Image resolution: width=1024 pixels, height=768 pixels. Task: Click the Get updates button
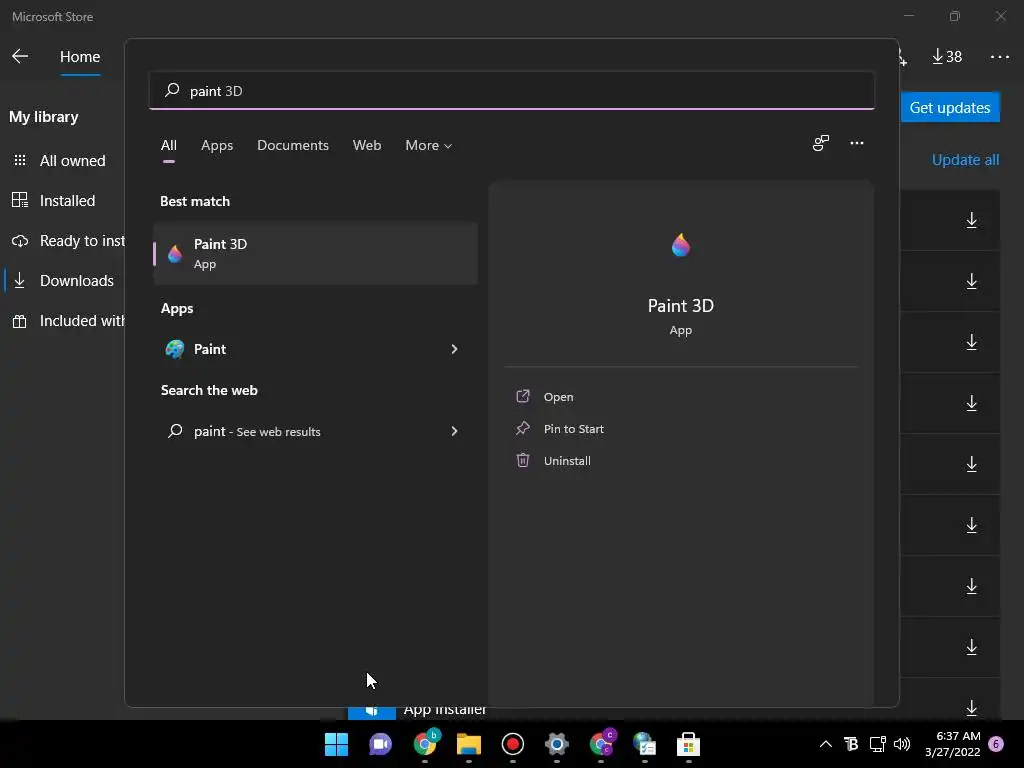tap(950, 107)
